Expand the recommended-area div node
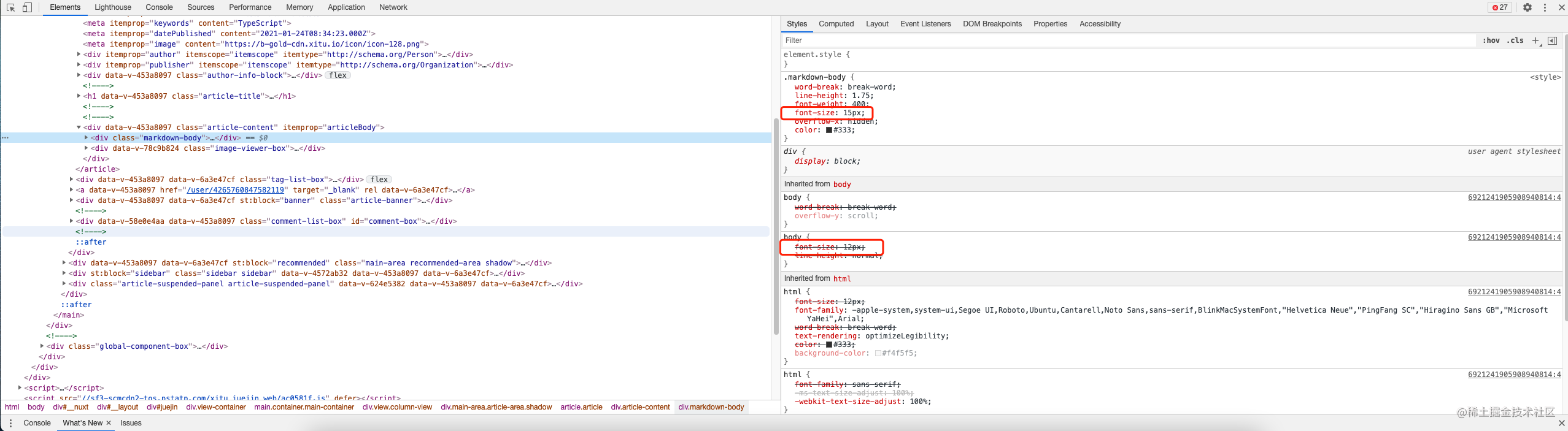Image resolution: width=1568 pixels, height=431 pixels. (x=64, y=263)
